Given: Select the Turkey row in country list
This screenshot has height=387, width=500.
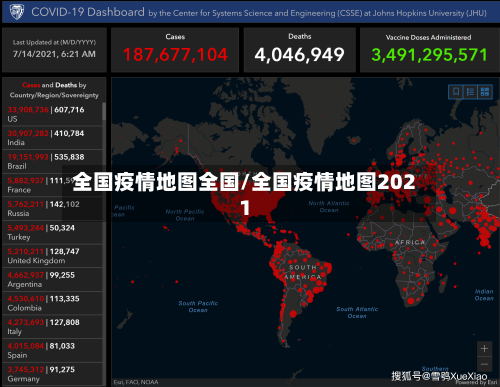Looking at the screenshot, I should click(52, 232).
